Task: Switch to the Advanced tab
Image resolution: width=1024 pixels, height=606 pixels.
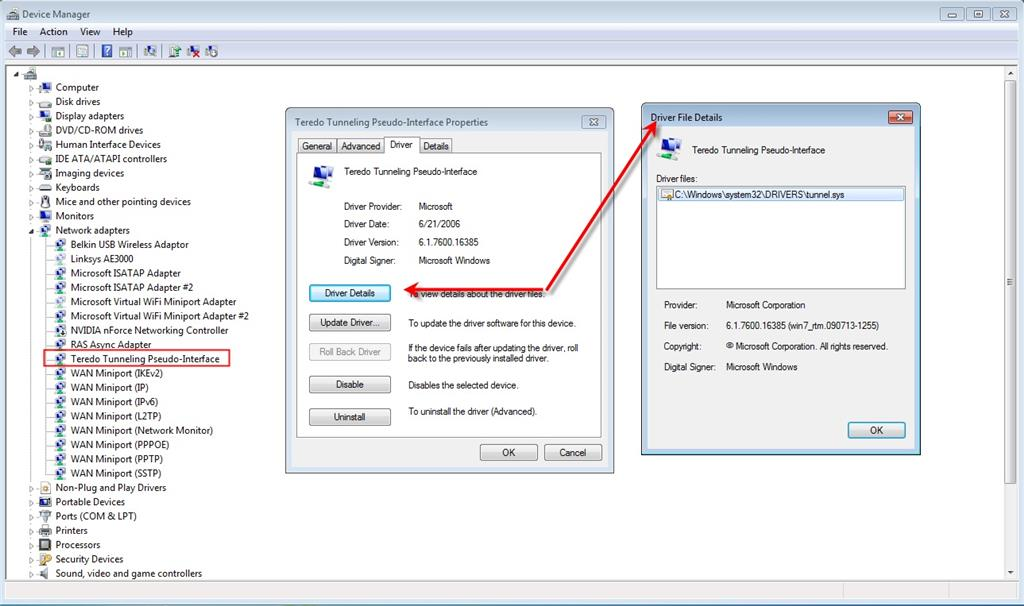Action: pyautogui.click(x=360, y=145)
